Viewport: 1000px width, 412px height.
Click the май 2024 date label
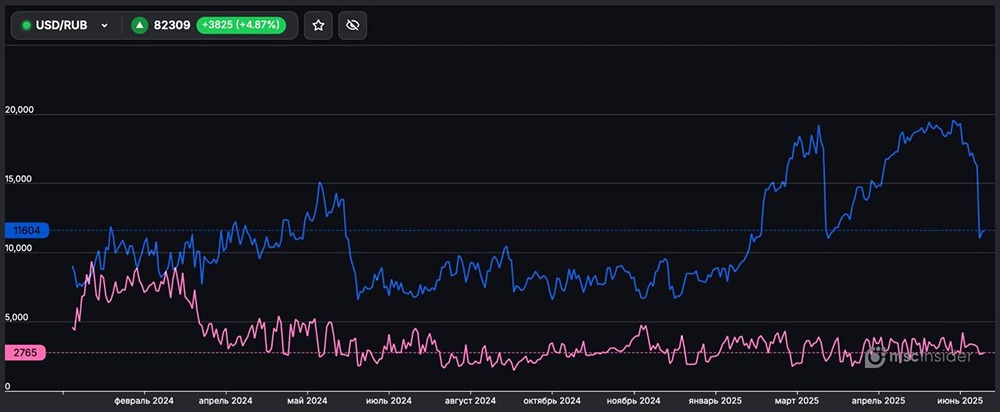tap(307, 400)
